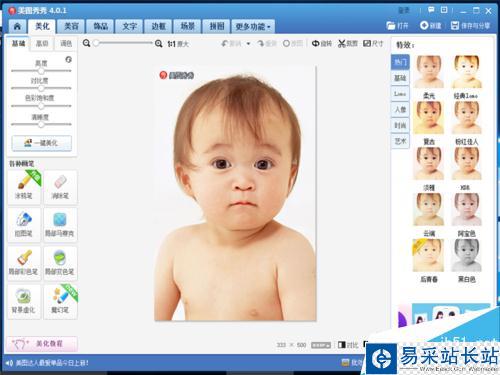
Task: Click the 裁剪 crop scissors tool
Action: (x=348, y=44)
